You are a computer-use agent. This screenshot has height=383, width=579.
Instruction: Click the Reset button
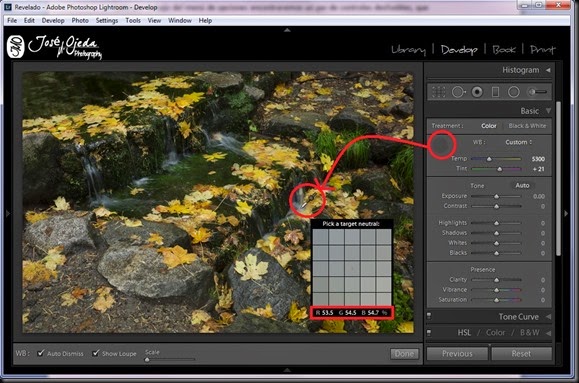(521, 354)
